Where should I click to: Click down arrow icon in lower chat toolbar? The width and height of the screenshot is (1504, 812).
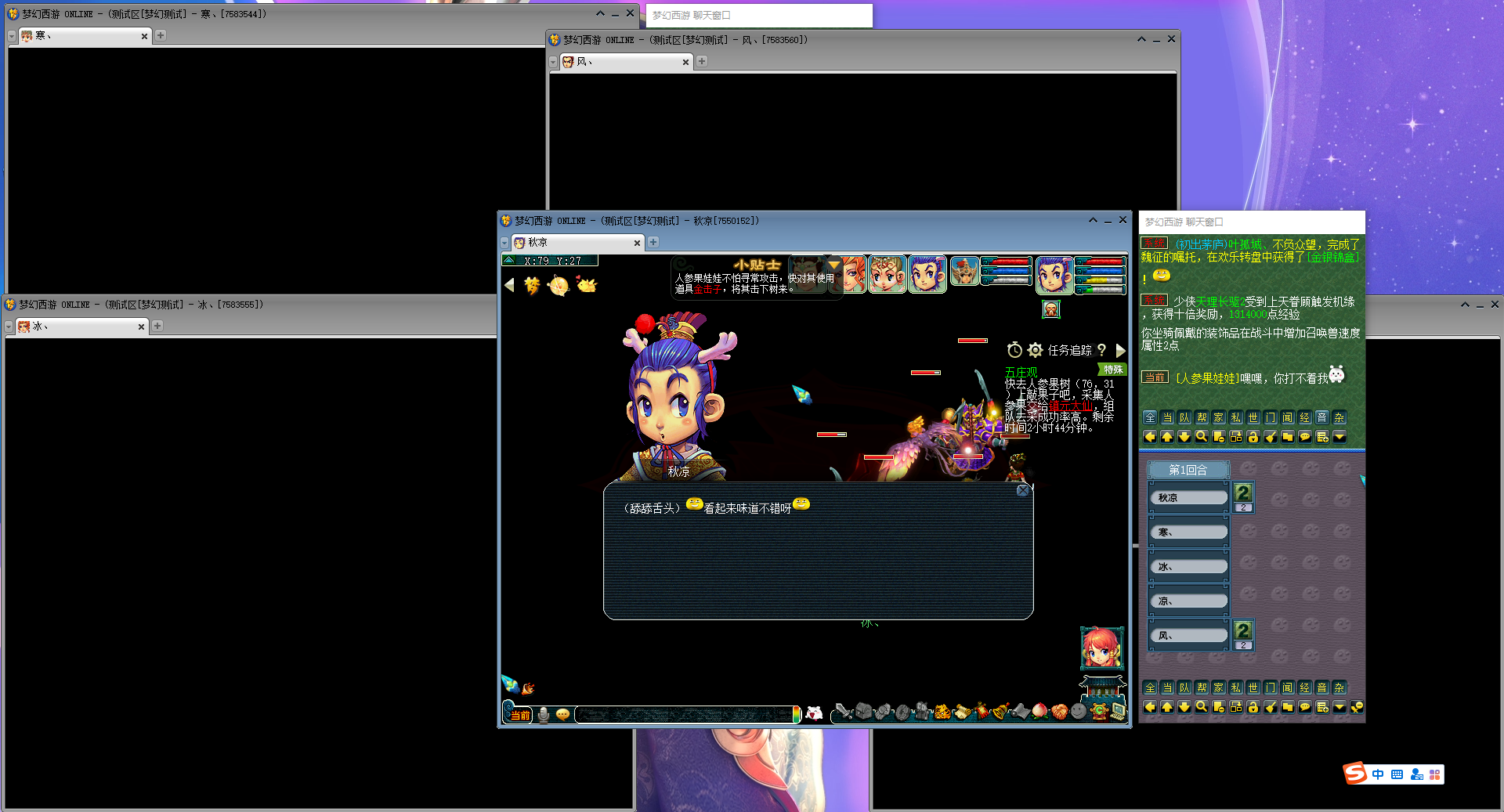[x=1184, y=707]
